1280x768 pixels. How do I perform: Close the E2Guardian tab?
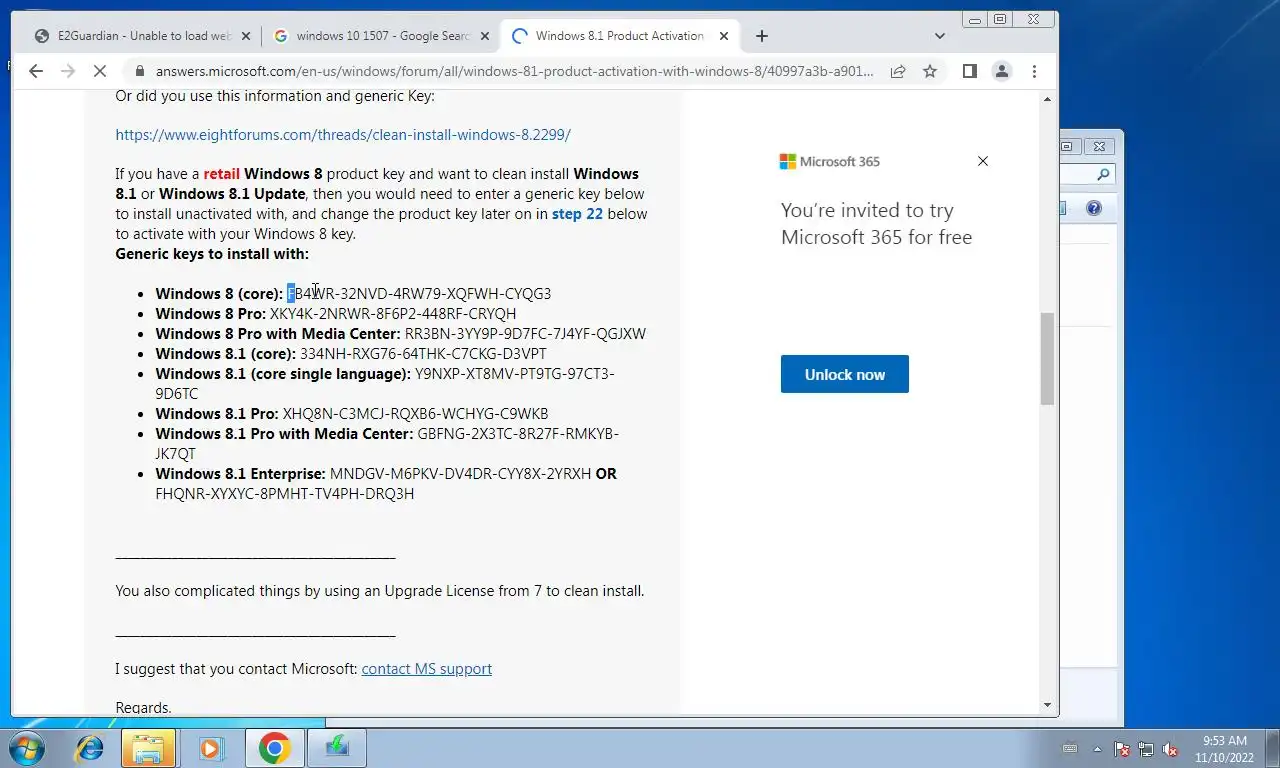click(246, 36)
